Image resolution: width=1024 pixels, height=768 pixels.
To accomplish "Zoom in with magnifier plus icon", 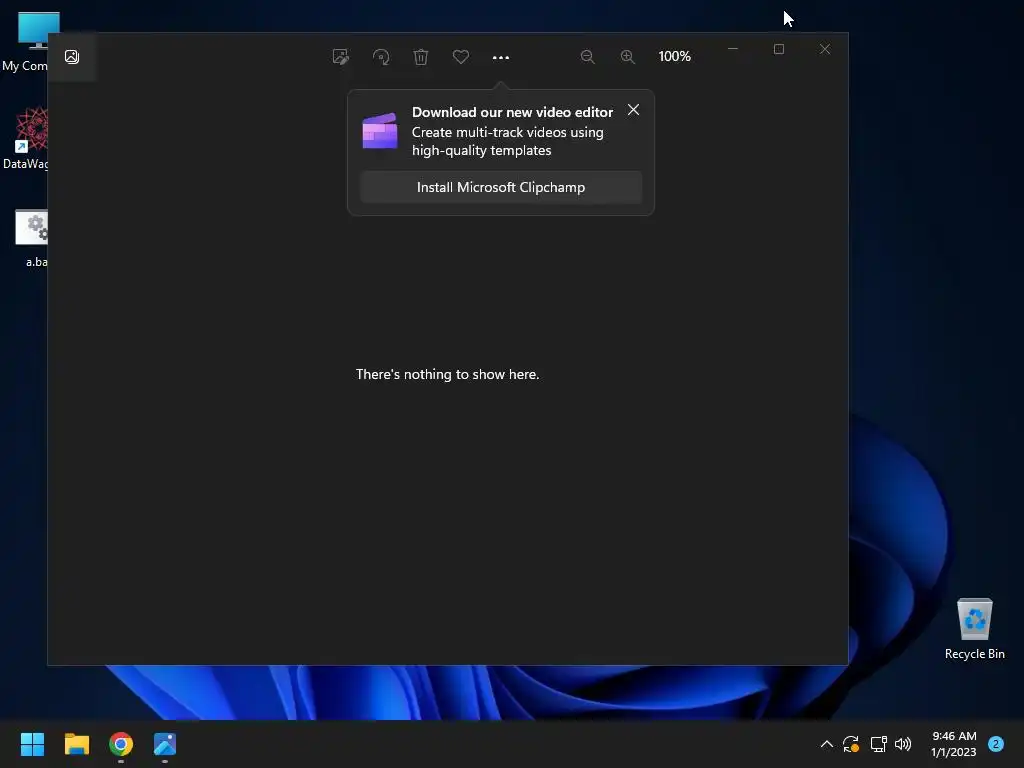I will [627, 57].
